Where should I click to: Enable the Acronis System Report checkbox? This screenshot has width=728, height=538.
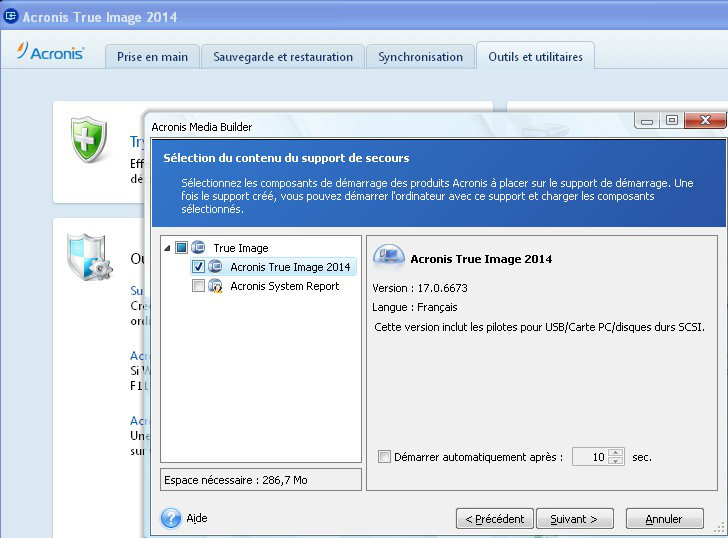click(198, 285)
